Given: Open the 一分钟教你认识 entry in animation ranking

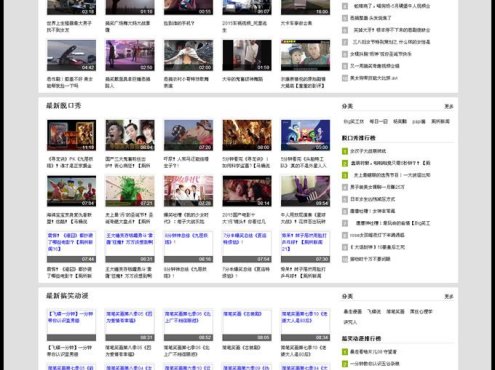Looking at the screenshot, I should [375, 364].
